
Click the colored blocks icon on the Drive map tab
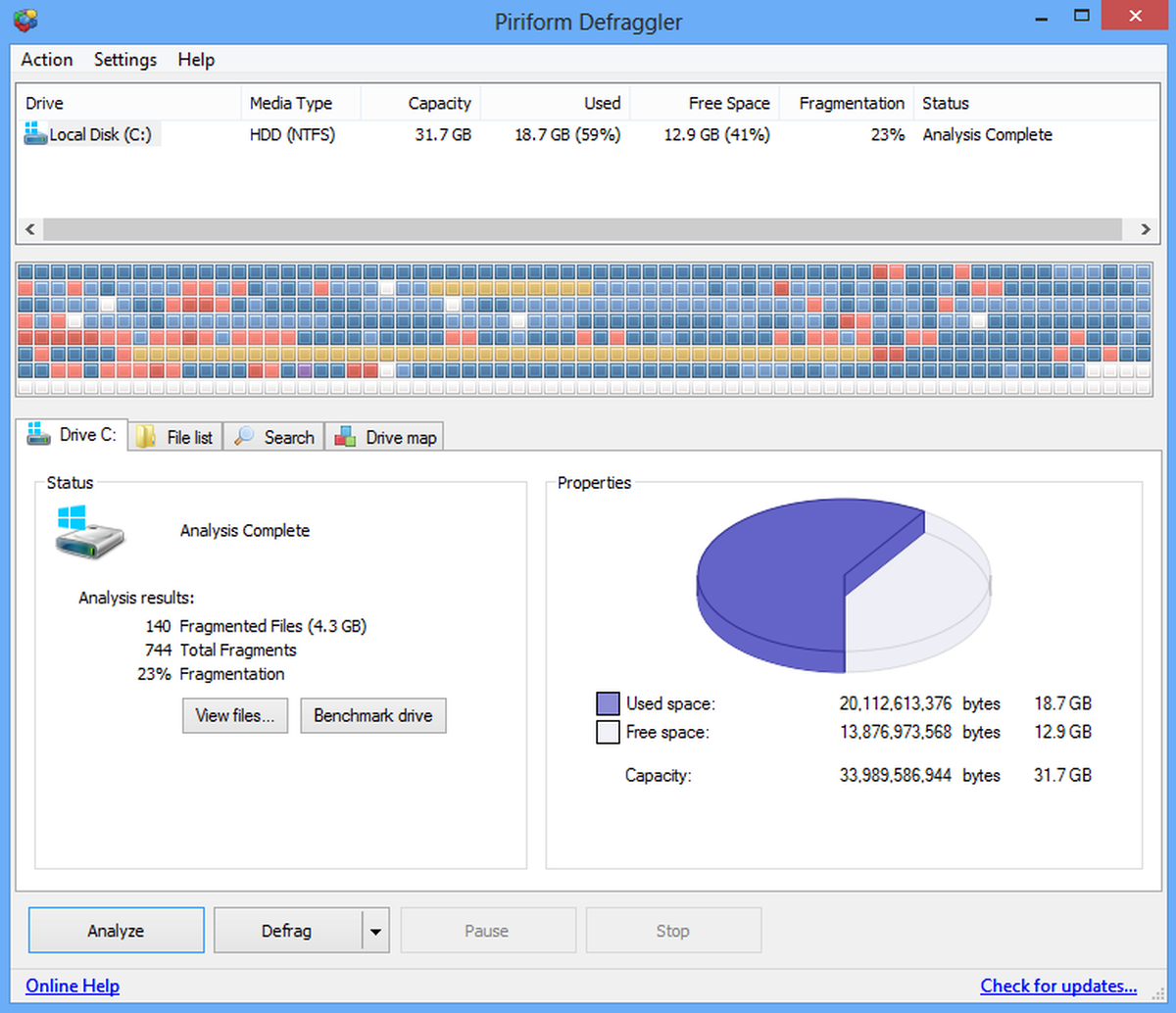345,437
